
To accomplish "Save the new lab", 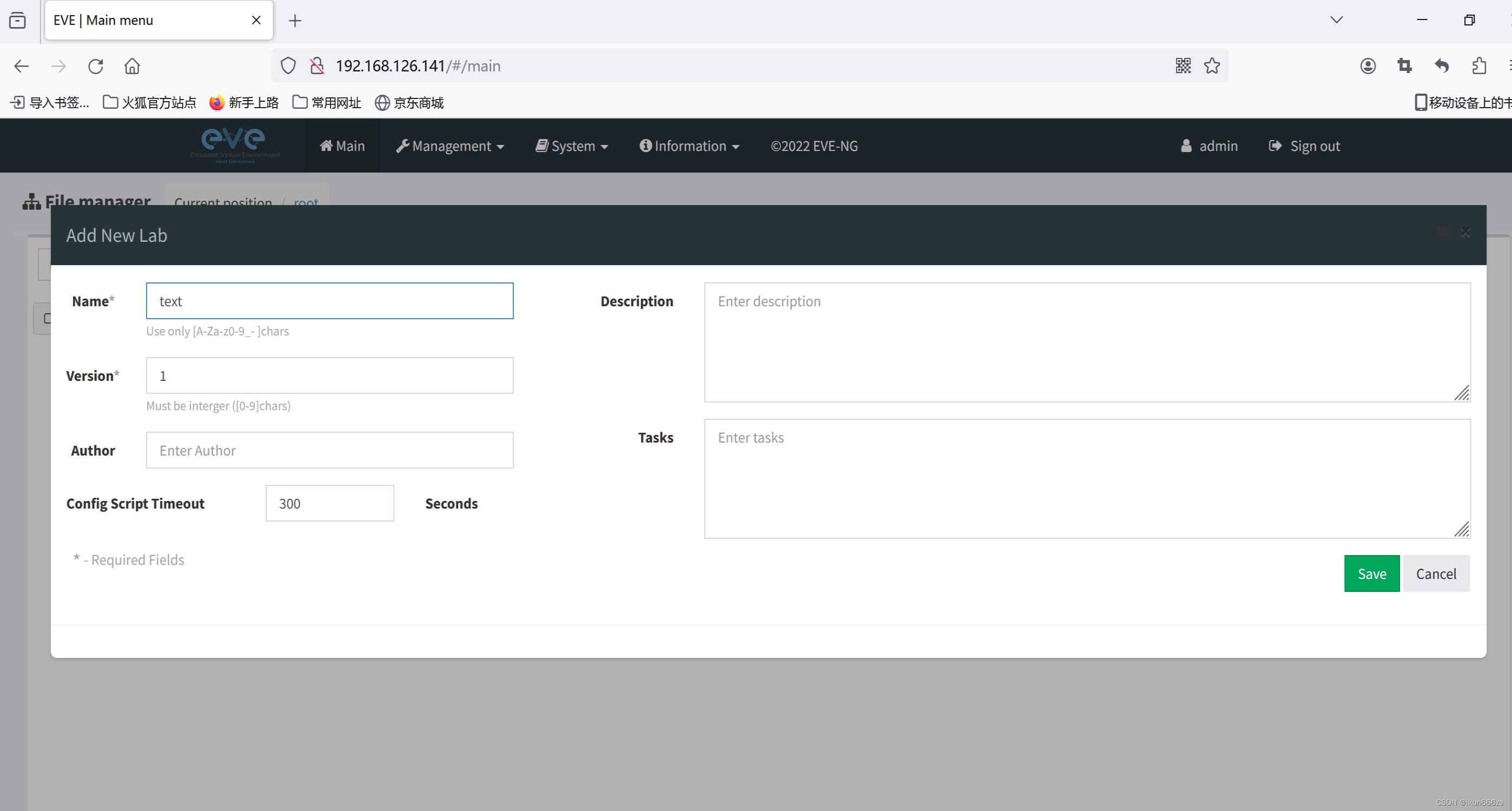I will pos(1371,573).
